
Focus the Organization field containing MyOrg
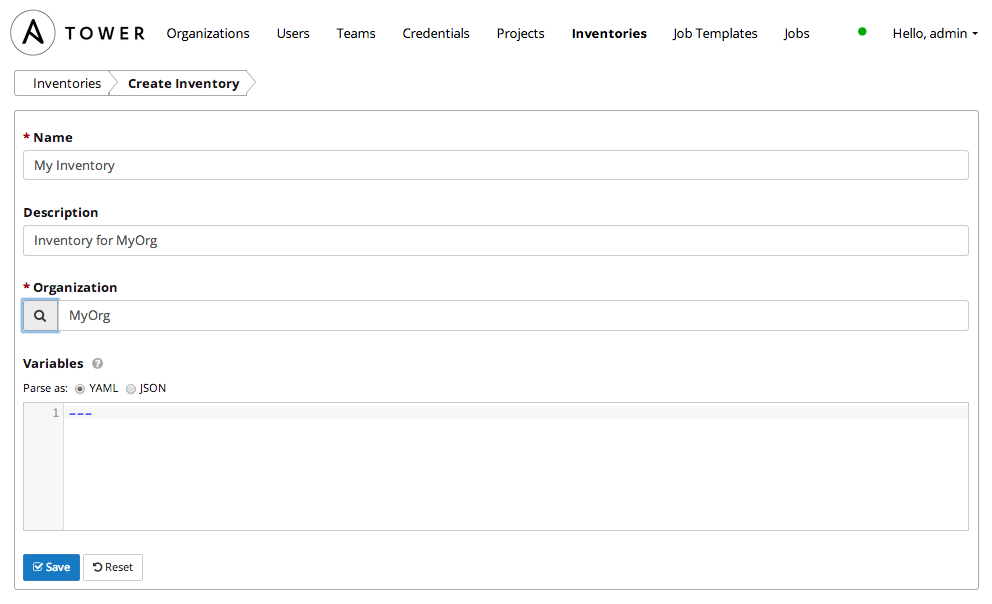point(513,316)
